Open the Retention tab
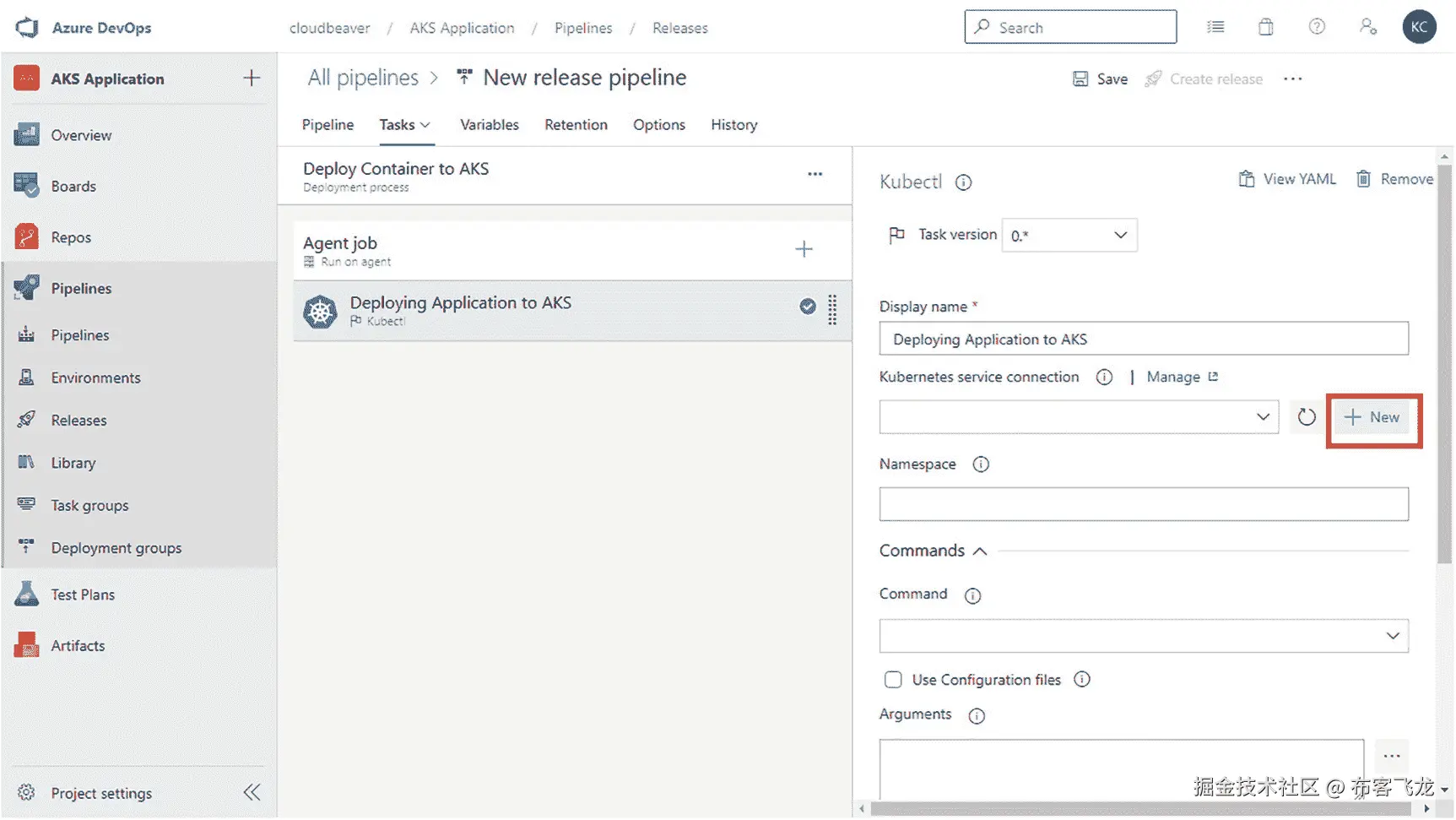 point(576,125)
